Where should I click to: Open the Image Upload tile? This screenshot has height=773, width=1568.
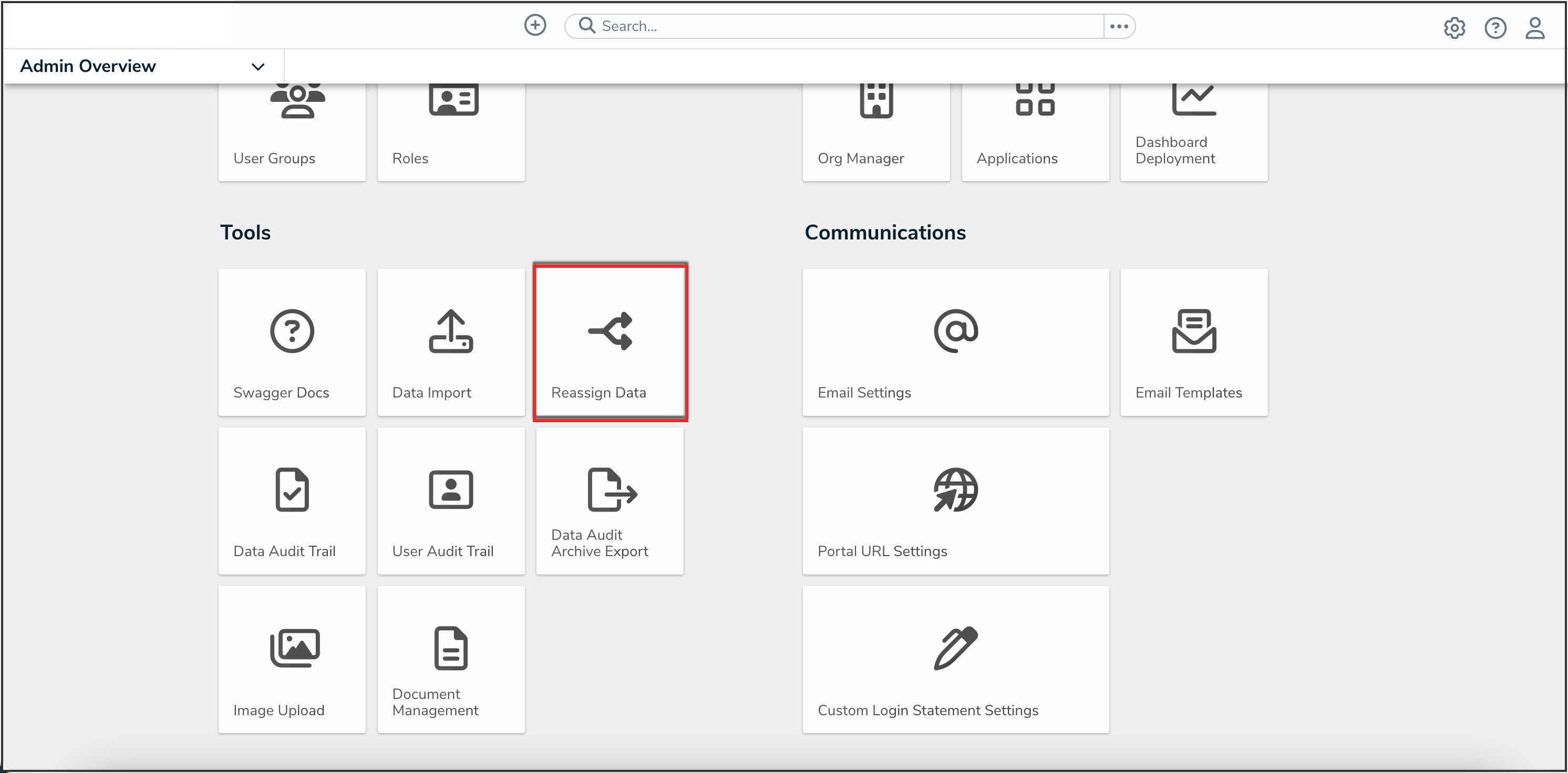pyautogui.click(x=292, y=660)
